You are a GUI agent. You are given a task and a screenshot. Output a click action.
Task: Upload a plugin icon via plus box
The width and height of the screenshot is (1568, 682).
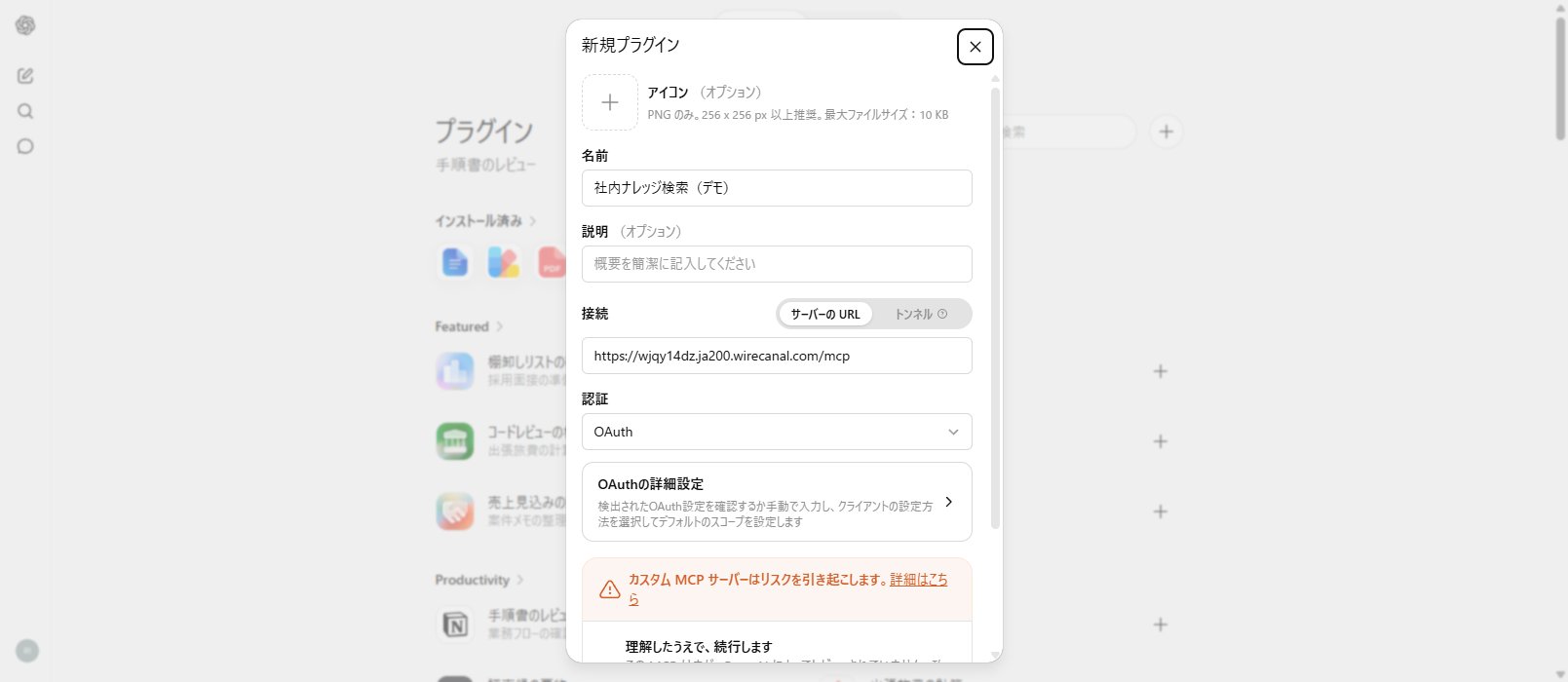pyautogui.click(x=610, y=102)
